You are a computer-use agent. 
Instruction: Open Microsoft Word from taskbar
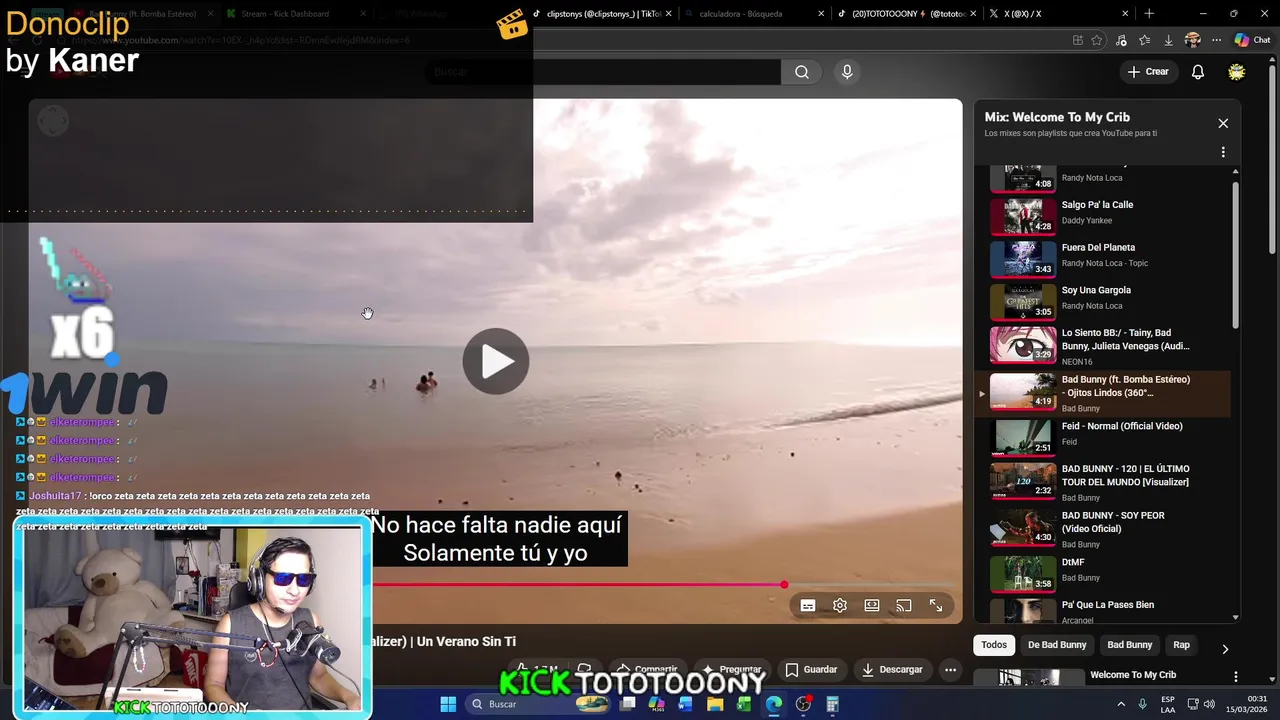tap(685, 704)
